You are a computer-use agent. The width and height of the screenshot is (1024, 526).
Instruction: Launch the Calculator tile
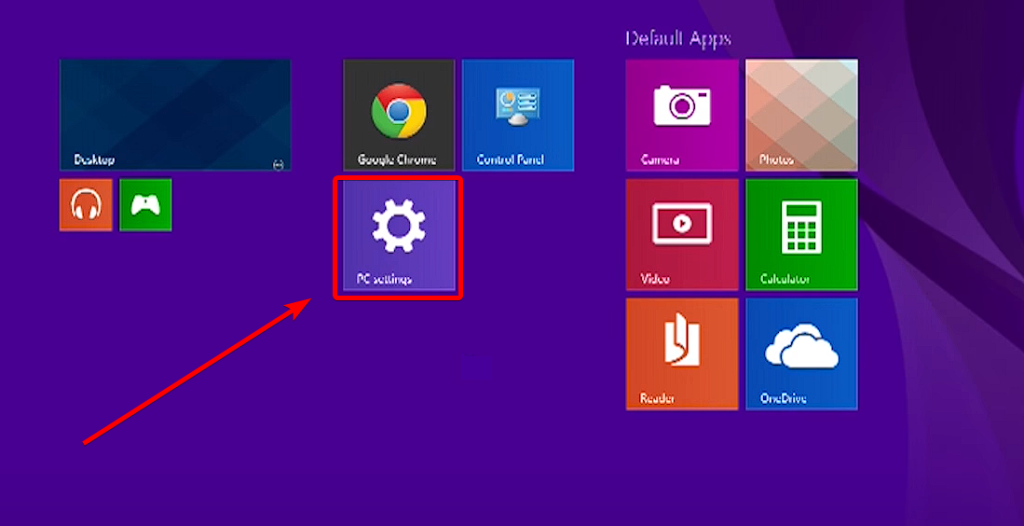[x=801, y=235]
